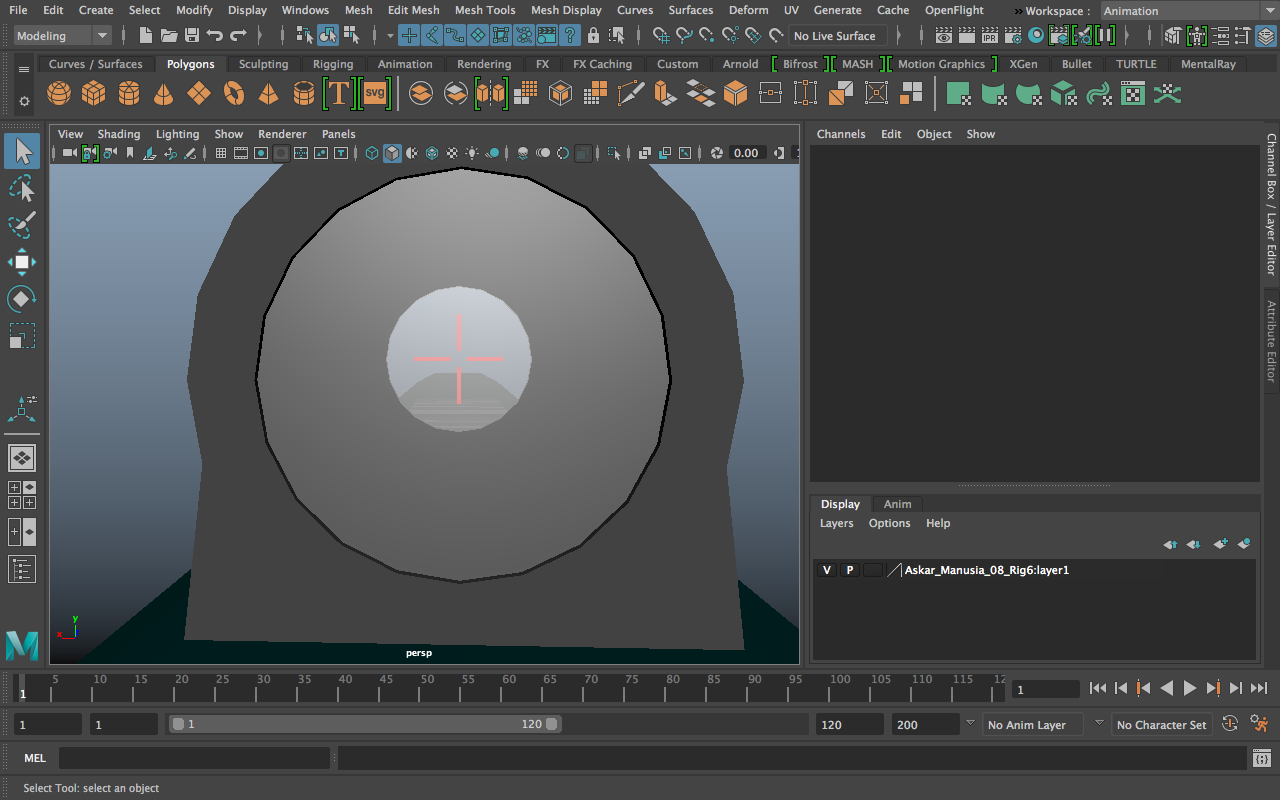Viewport: 1280px width, 800px height.
Task: Open the shelf tab list menu icon
Action: tap(24, 69)
